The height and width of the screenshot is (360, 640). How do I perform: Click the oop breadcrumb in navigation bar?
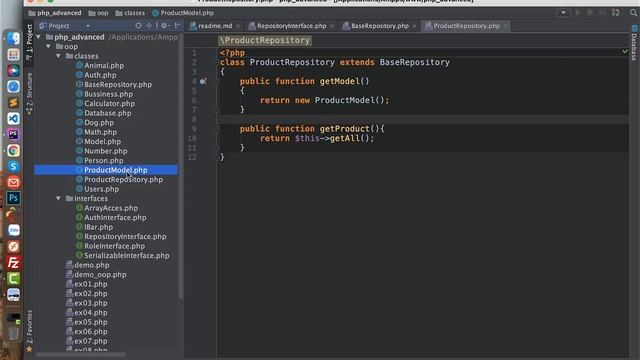coord(98,13)
